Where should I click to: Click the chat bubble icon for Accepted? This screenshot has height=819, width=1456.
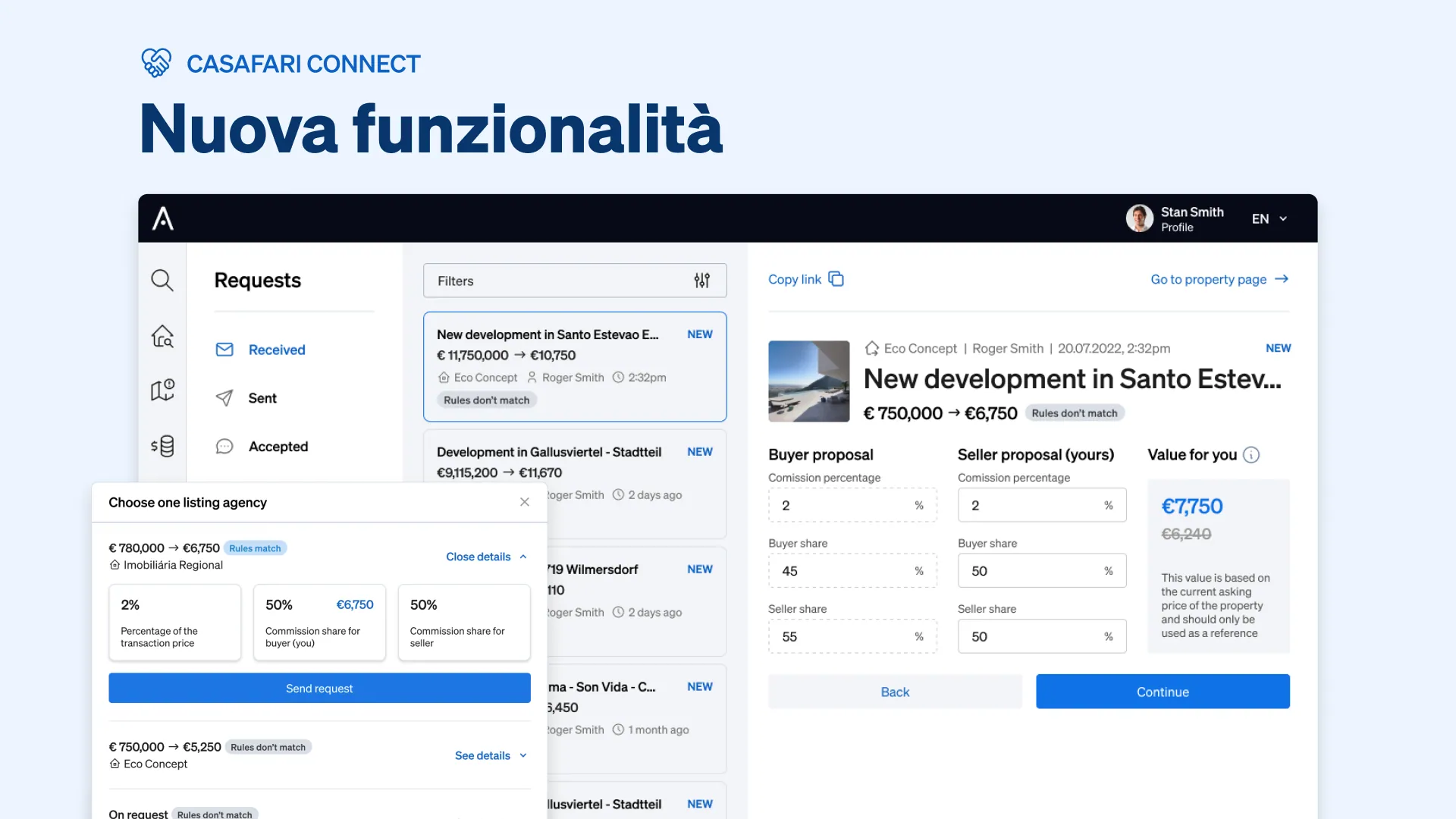pos(224,447)
